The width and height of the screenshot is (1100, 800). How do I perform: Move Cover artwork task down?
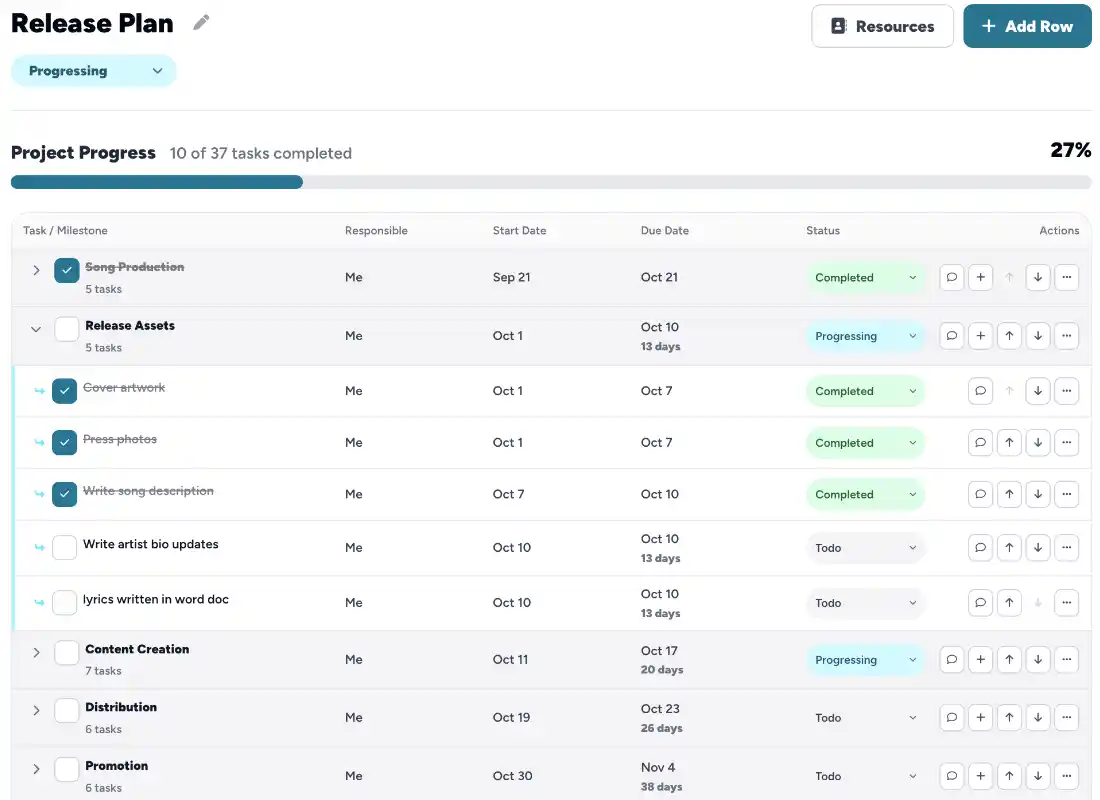tap(1038, 391)
